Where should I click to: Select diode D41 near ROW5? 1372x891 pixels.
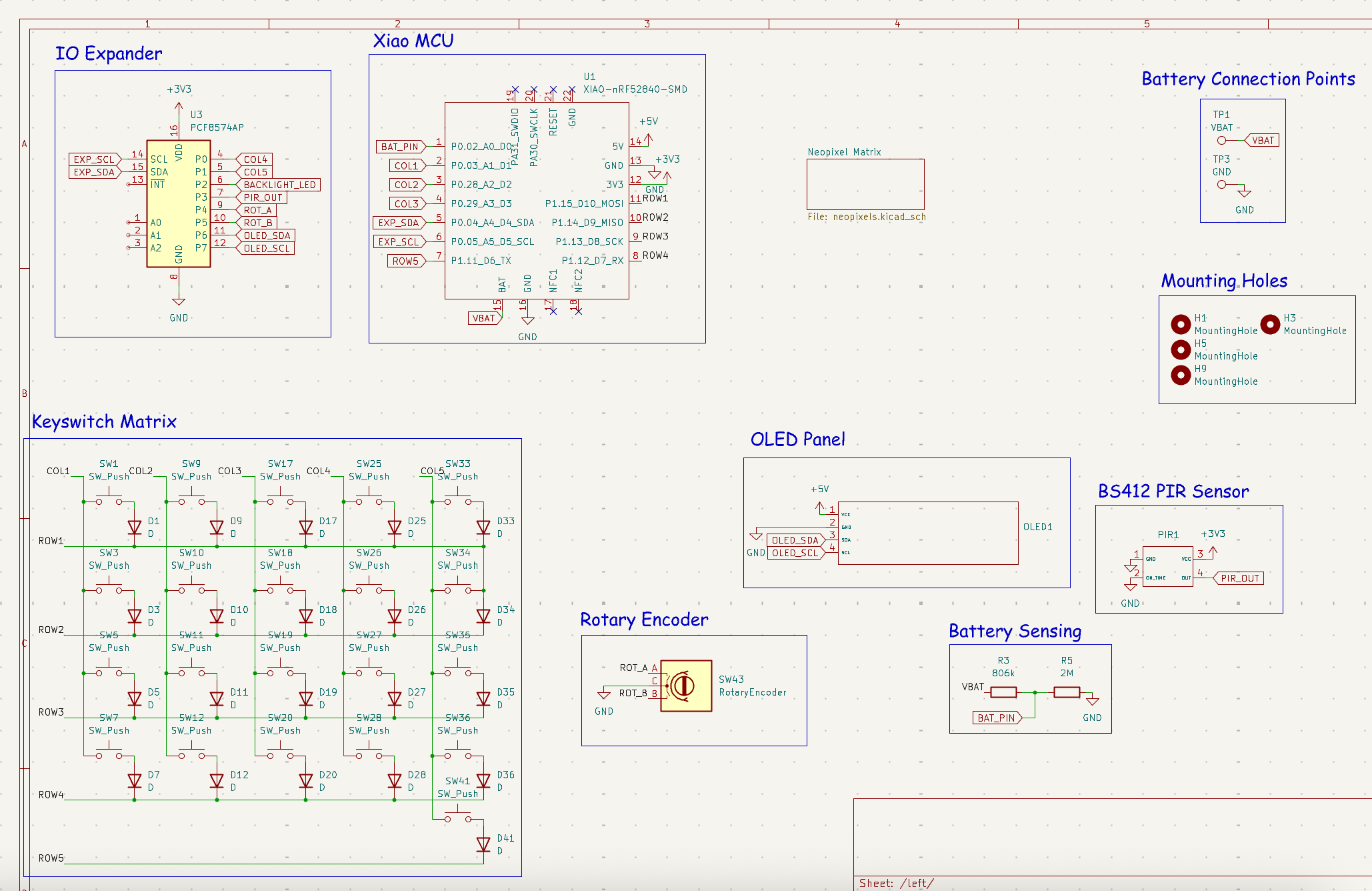[x=483, y=844]
